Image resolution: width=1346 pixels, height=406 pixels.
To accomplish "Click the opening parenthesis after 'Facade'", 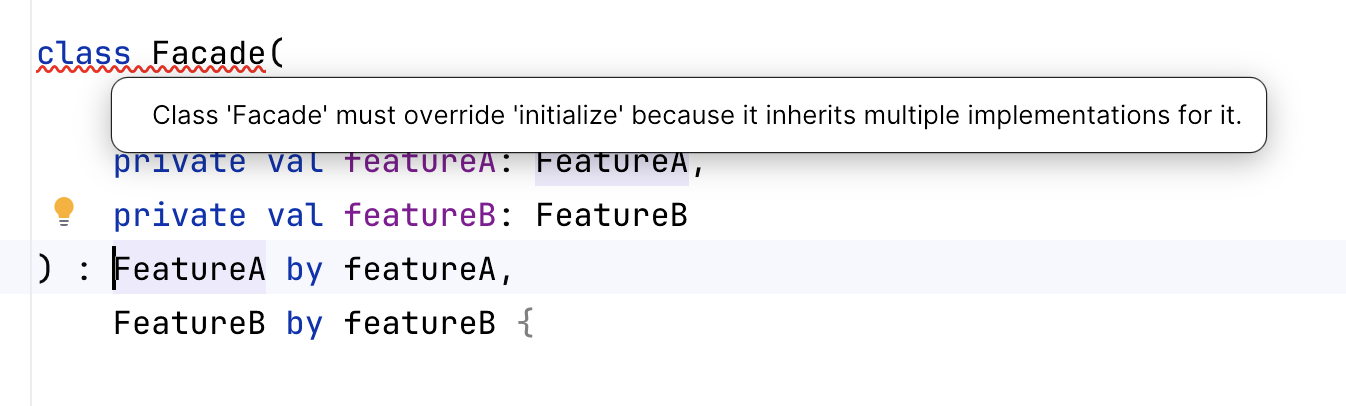I will tap(276, 53).
